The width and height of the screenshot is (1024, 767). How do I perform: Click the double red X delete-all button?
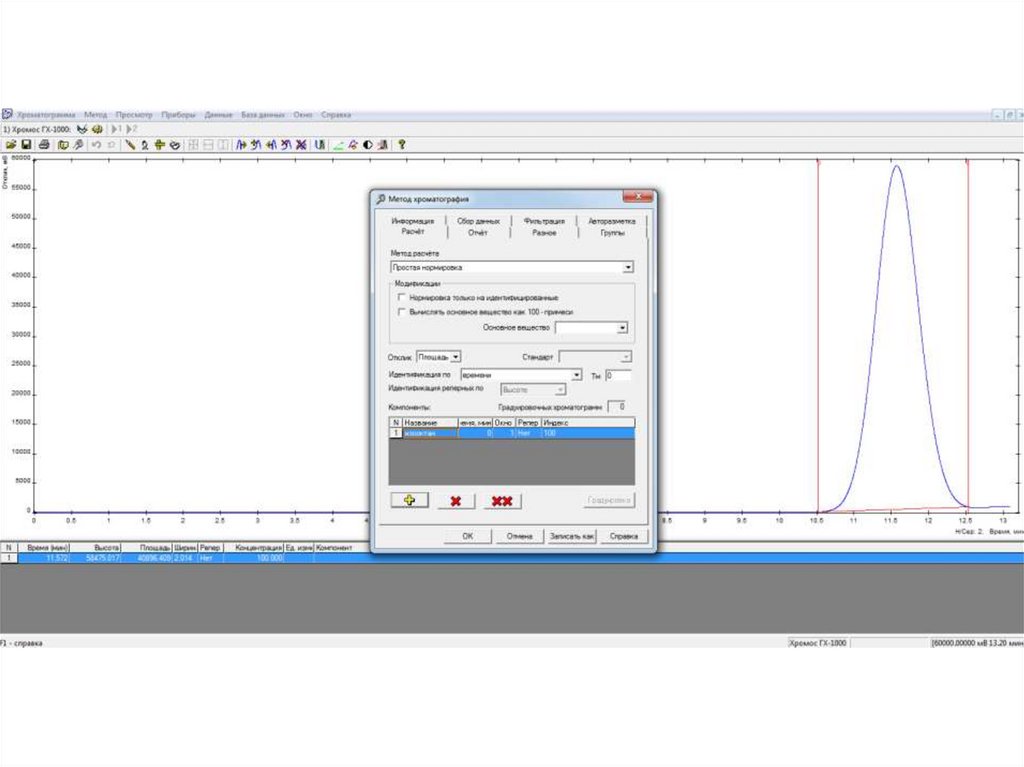pos(503,501)
